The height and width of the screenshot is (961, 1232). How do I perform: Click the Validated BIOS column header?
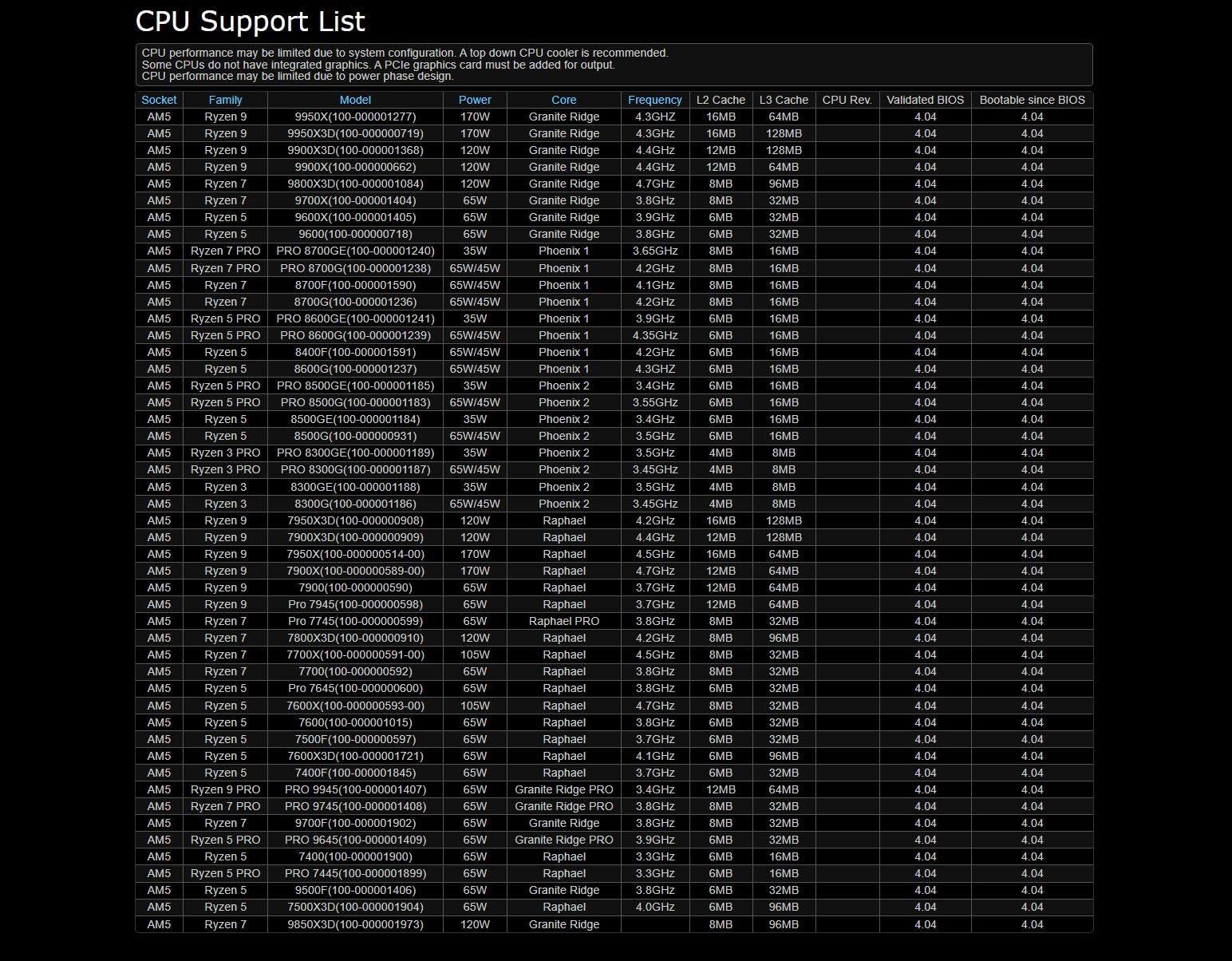tap(925, 100)
